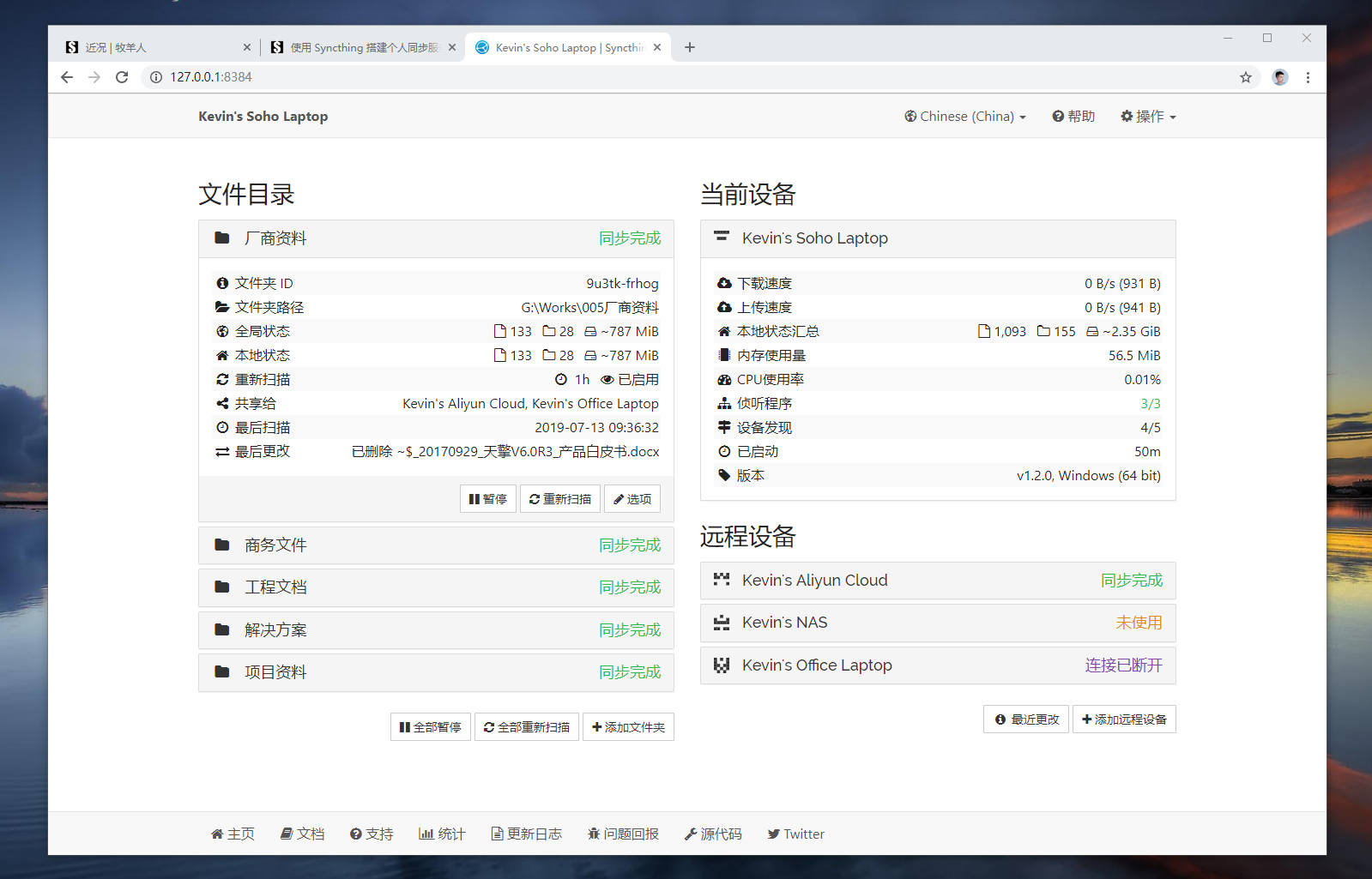This screenshot has width=1372, height=879.
Task: Click the Kevin's Aliyun Cloud device identicon
Action: (x=722, y=581)
